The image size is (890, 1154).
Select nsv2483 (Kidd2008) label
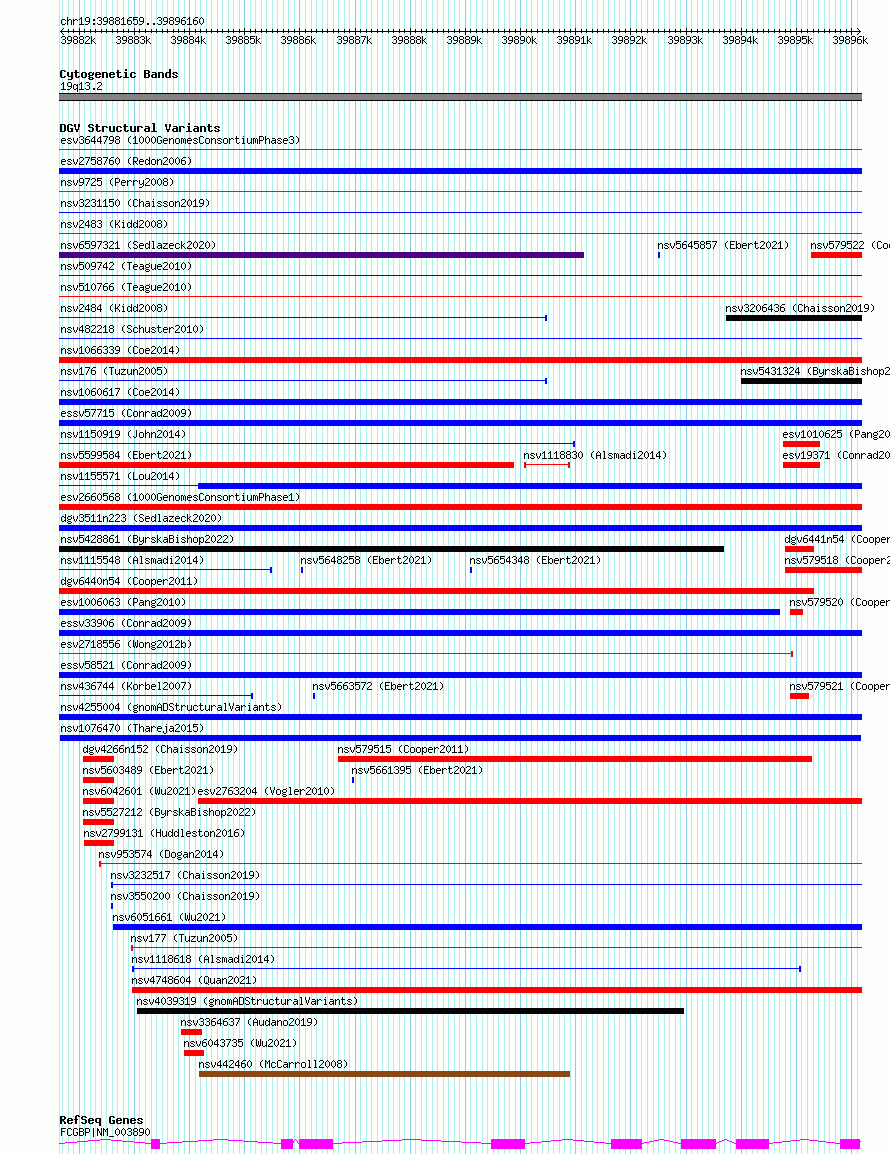114,224
